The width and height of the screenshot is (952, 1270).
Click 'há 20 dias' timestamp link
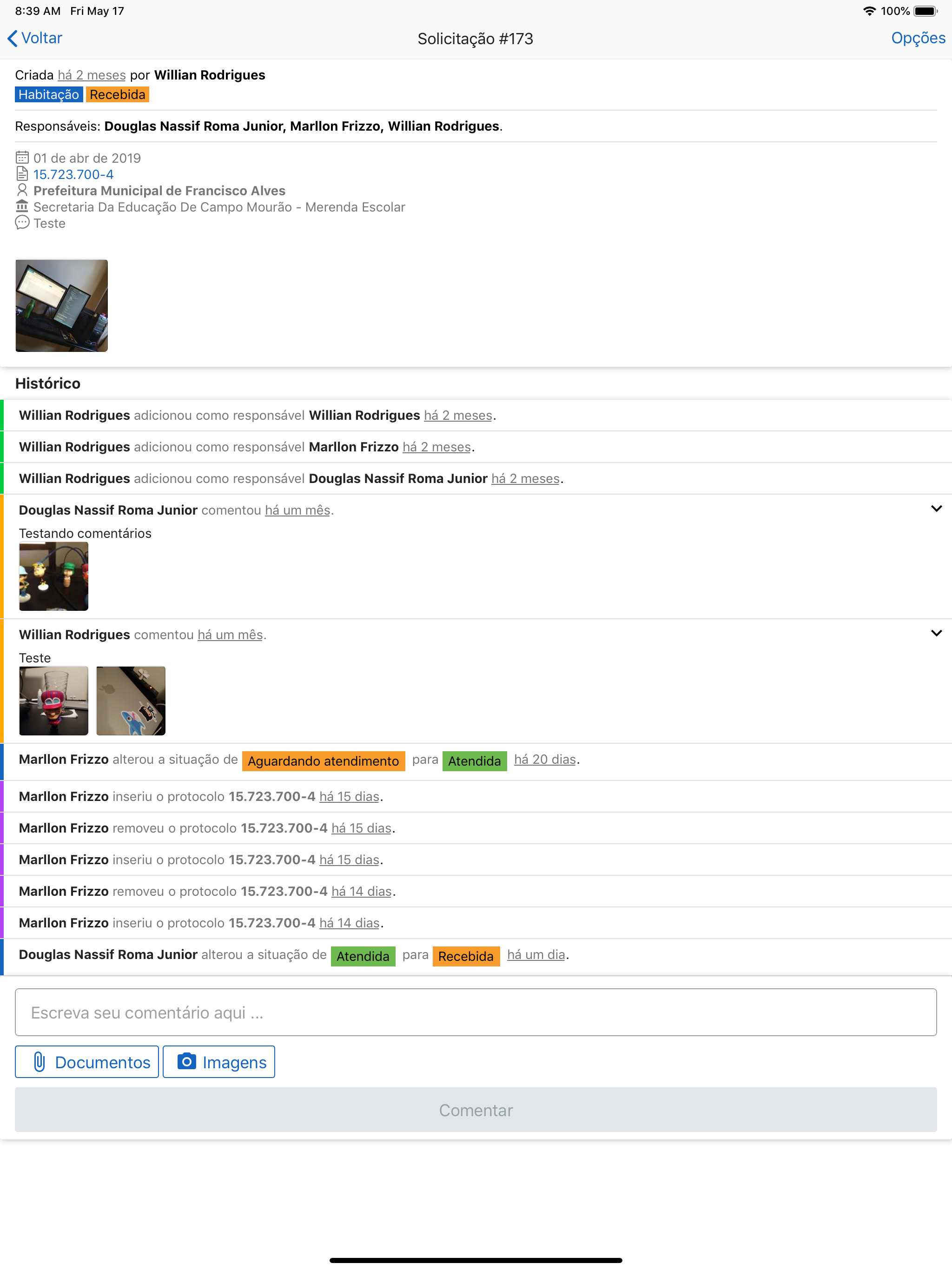545,760
